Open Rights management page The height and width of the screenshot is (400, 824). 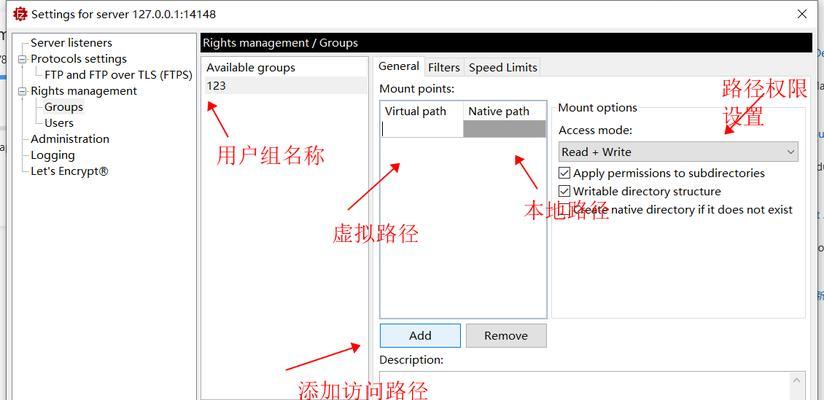(84, 91)
